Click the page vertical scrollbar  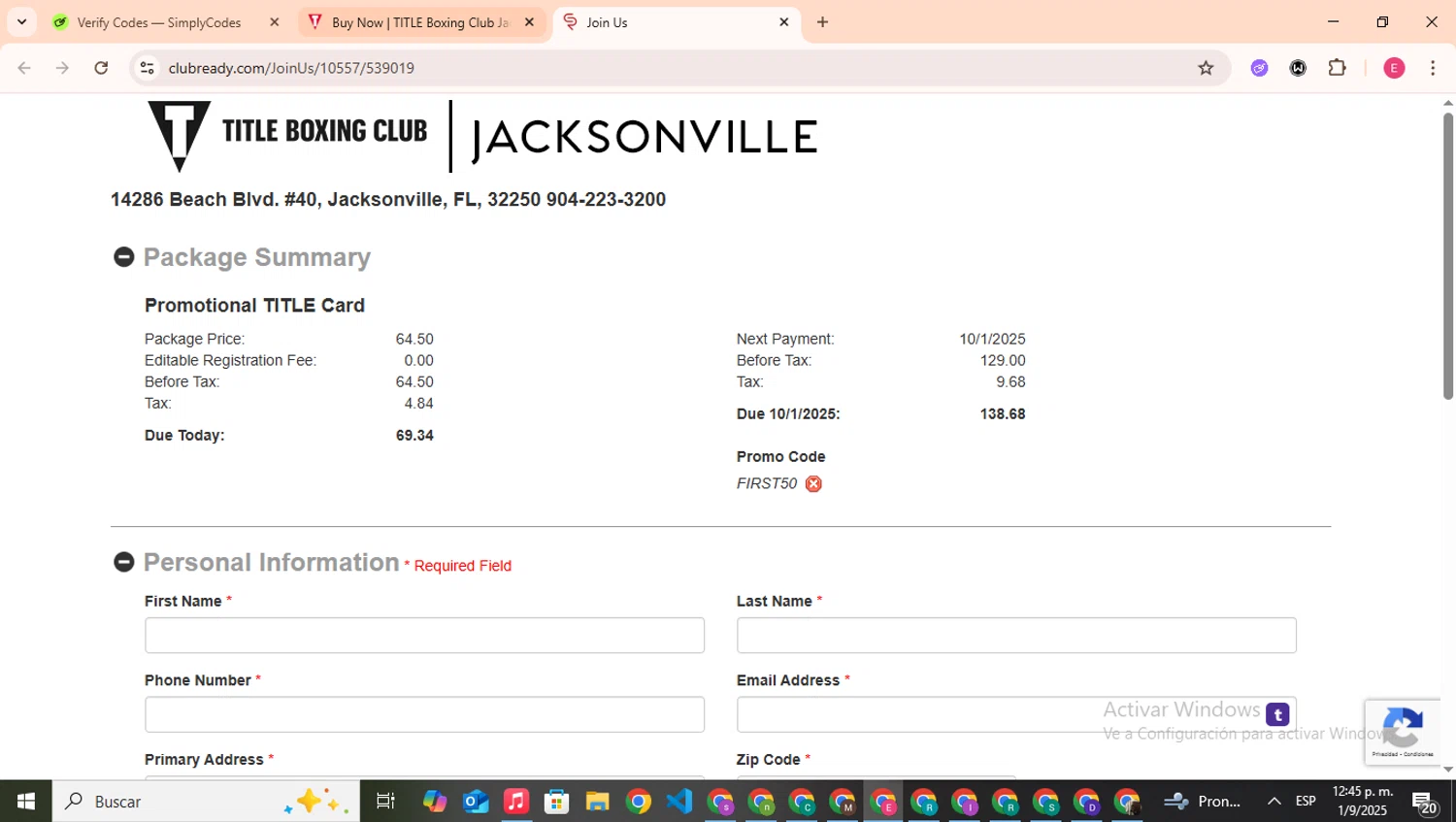tap(1447, 256)
